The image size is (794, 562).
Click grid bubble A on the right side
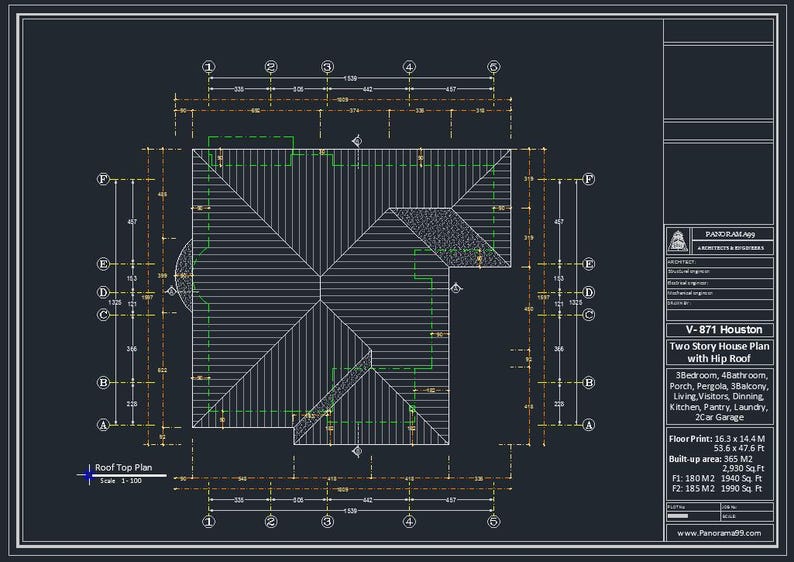pyautogui.click(x=588, y=425)
